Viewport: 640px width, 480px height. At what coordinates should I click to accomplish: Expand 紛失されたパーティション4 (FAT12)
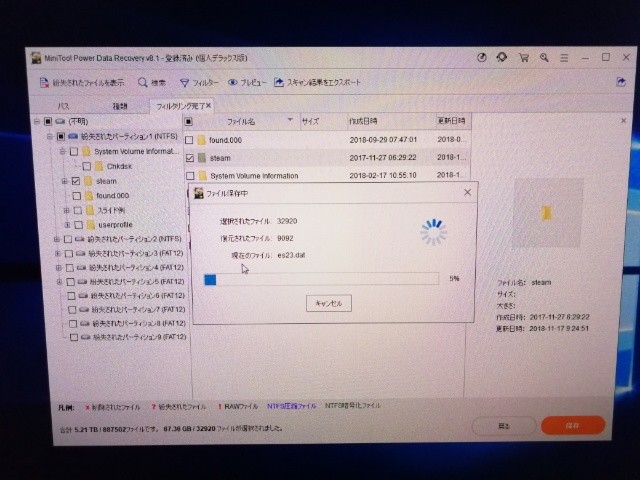(x=58, y=268)
